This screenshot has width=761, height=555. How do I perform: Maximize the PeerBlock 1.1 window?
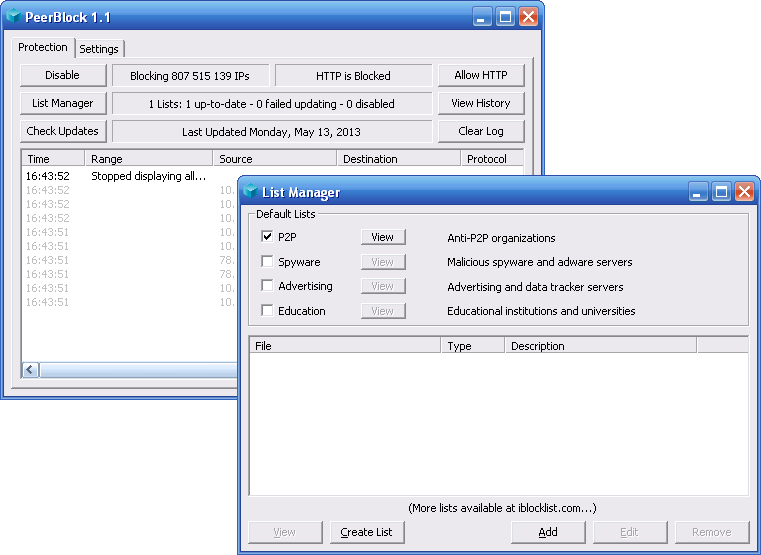click(505, 17)
